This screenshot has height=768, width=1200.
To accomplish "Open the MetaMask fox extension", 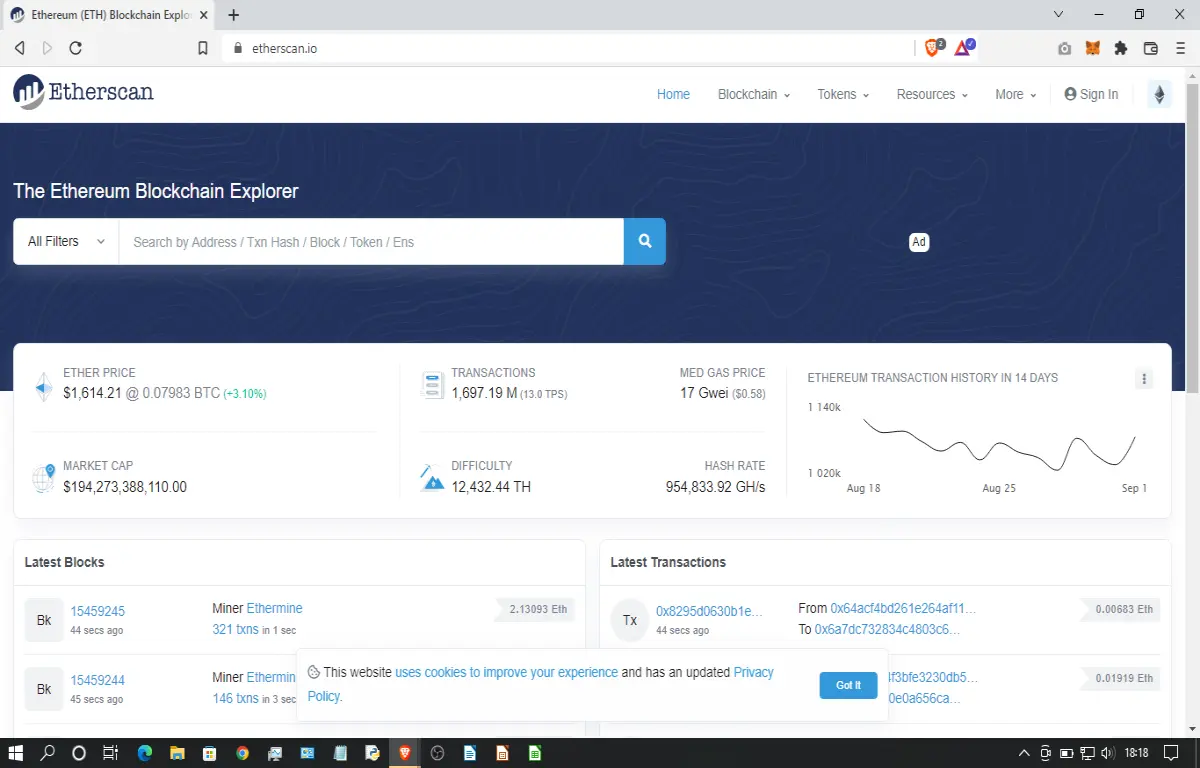I will click(x=1093, y=48).
